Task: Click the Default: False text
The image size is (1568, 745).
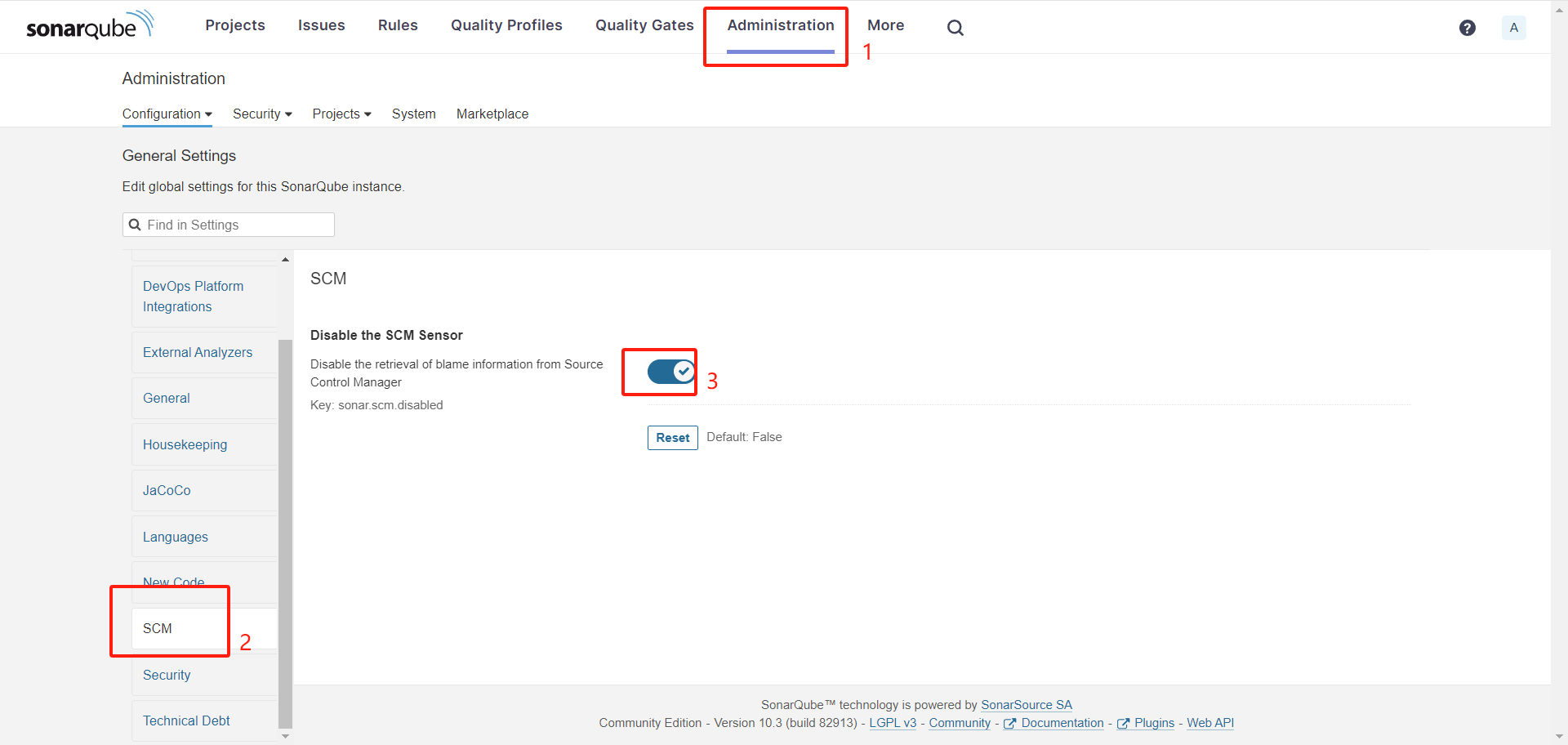Action: [x=744, y=437]
